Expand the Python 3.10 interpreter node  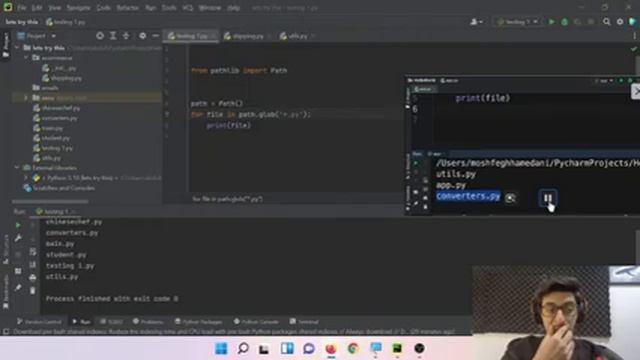(26, 178)
